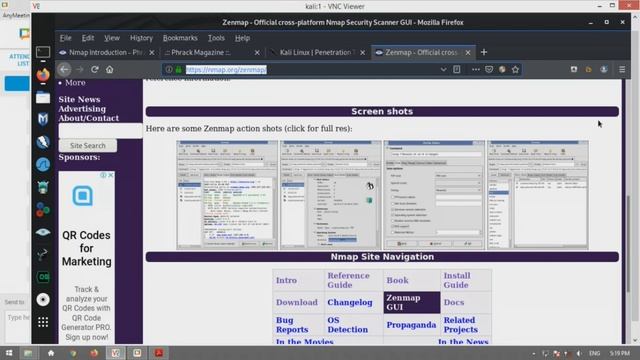This screenshot has width=640, height=360.
Task: Open the Related Projects link
Action: [460, 325]
